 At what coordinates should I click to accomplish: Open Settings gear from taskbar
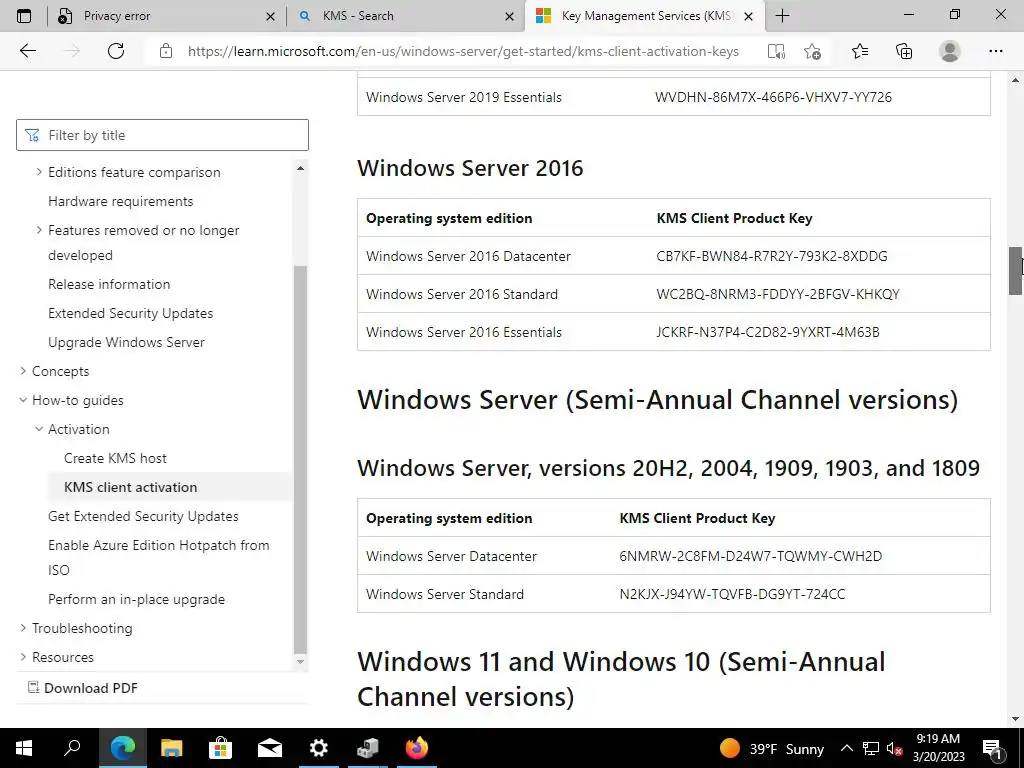point(319,748)
